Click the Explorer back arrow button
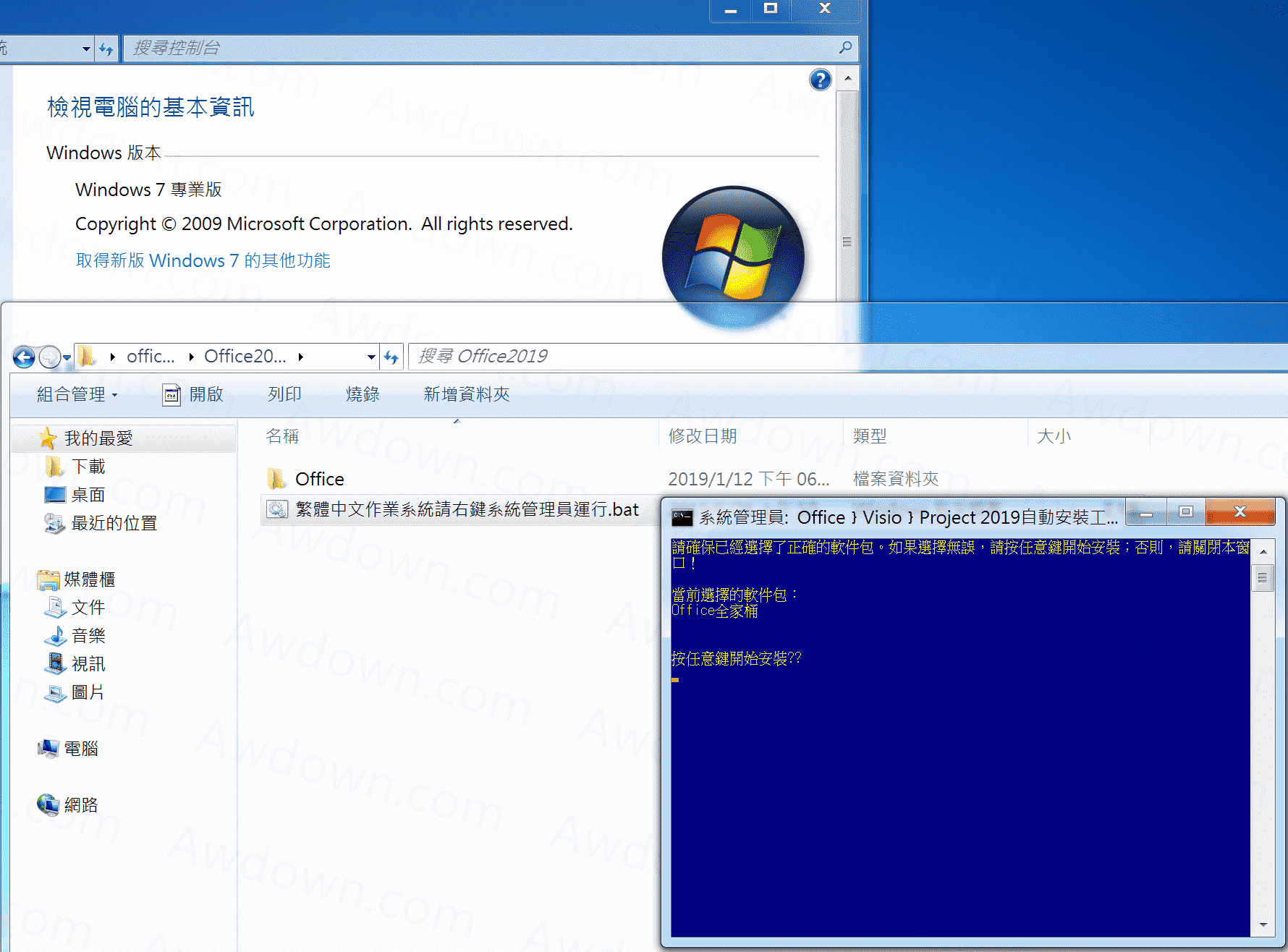The width and height of the screenshot is (1288, 952). [x=24, y=357]
